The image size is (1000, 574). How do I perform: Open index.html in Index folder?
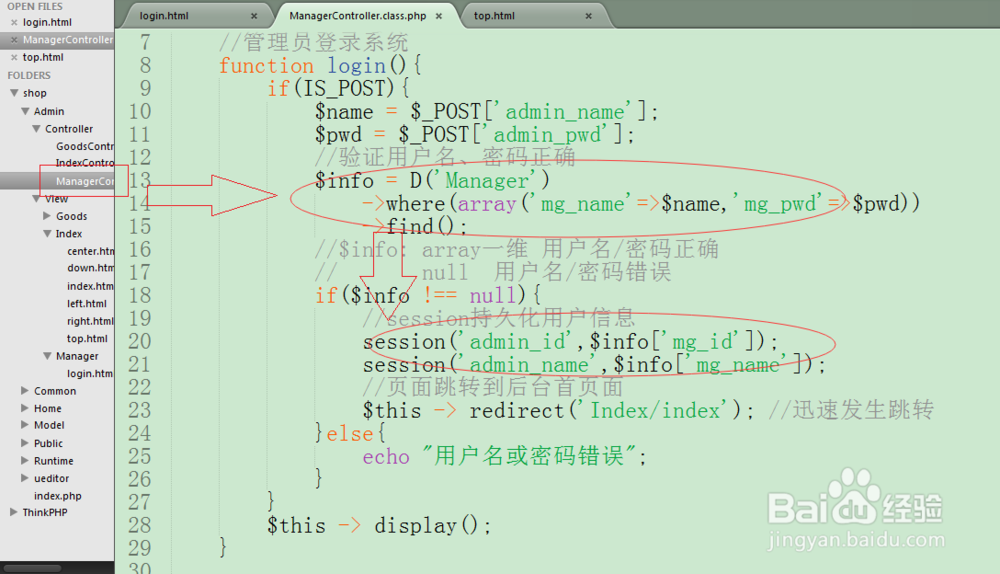(91, 286)
